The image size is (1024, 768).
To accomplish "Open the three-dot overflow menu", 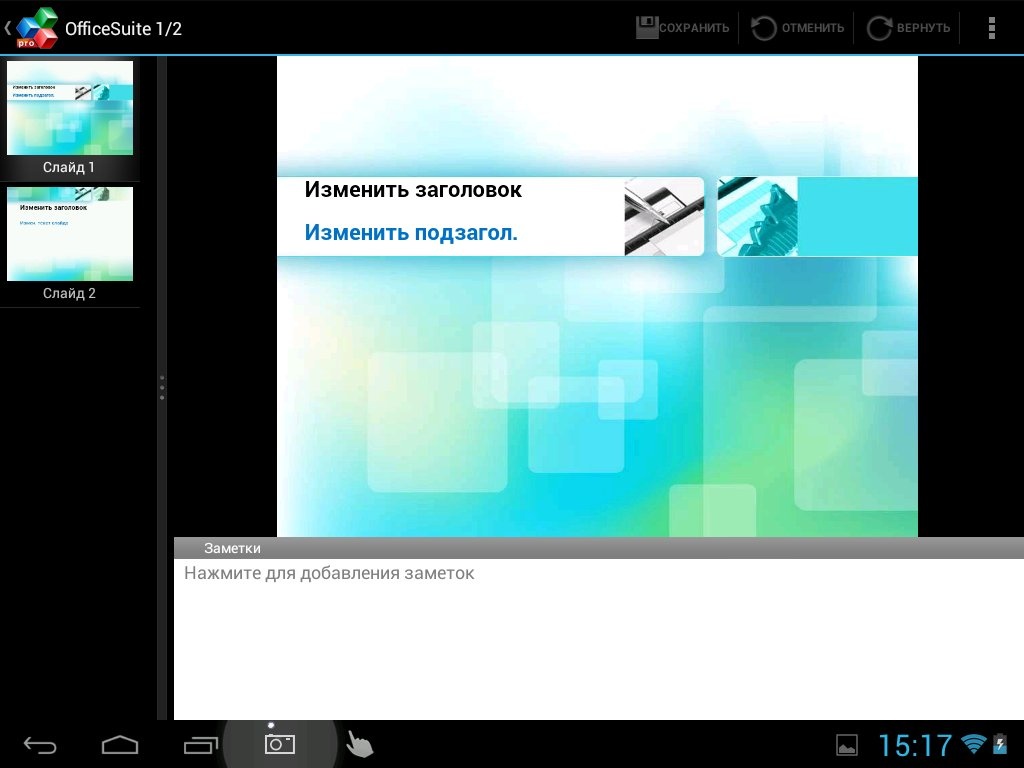I will click(x=991, y=28).
